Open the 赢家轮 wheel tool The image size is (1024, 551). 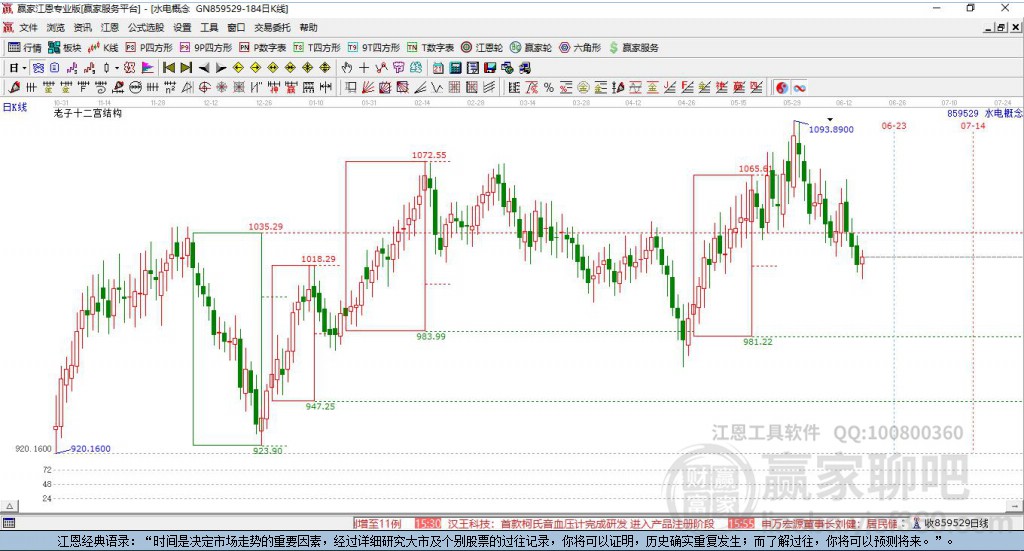coord(531,48)
